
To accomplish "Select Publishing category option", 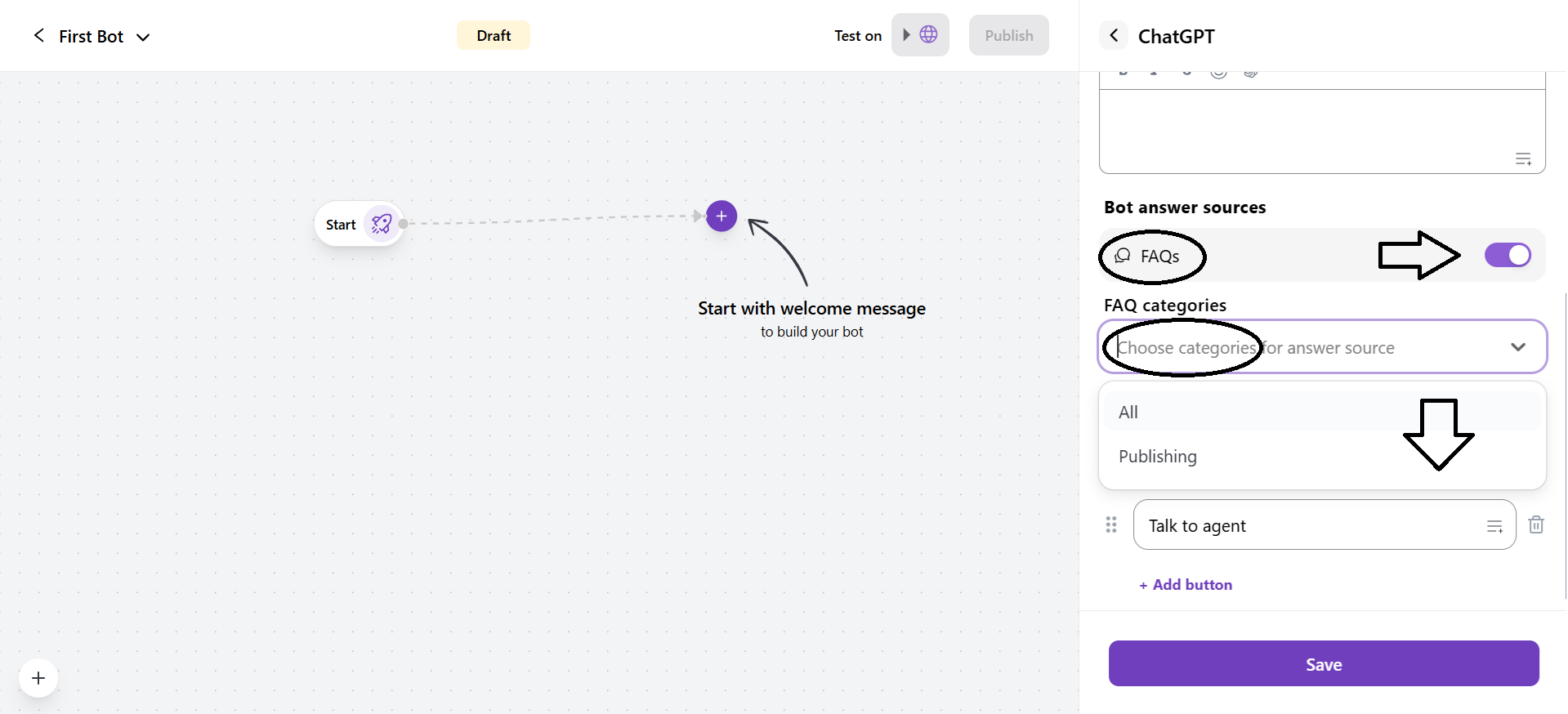I will 1157,456.
